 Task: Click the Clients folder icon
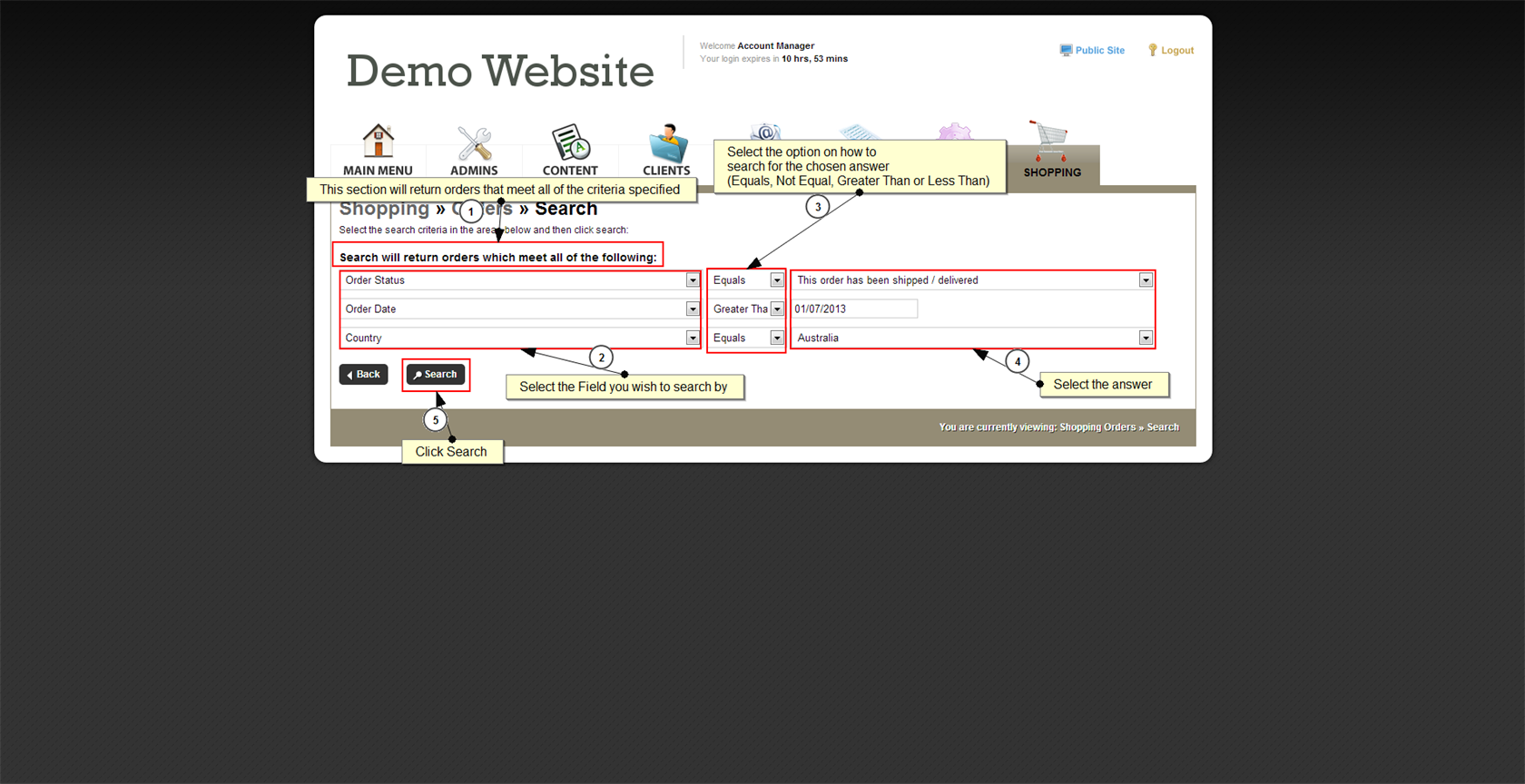pos(667,143)
